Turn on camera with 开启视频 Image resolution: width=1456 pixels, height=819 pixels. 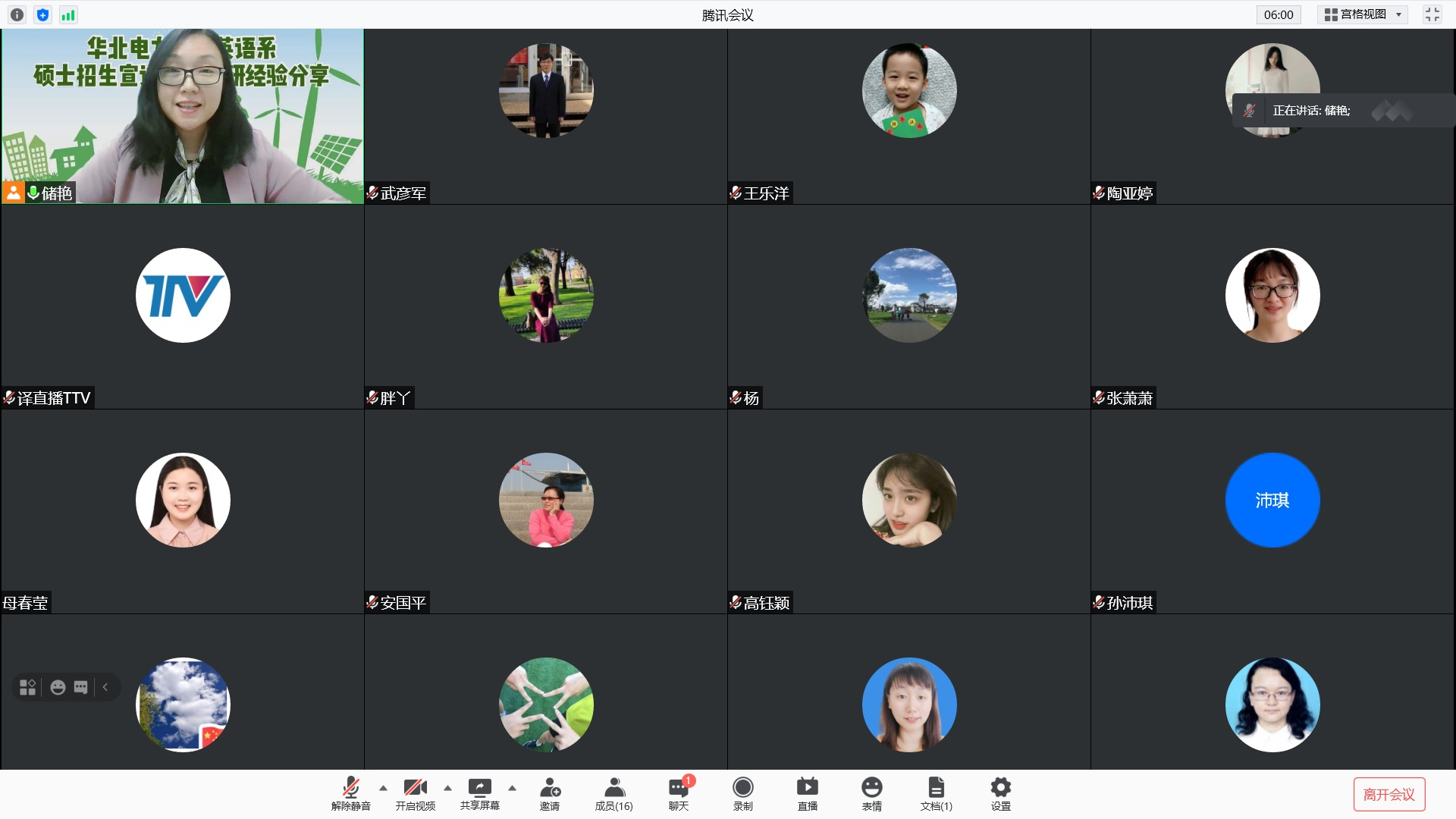point(415,794)
